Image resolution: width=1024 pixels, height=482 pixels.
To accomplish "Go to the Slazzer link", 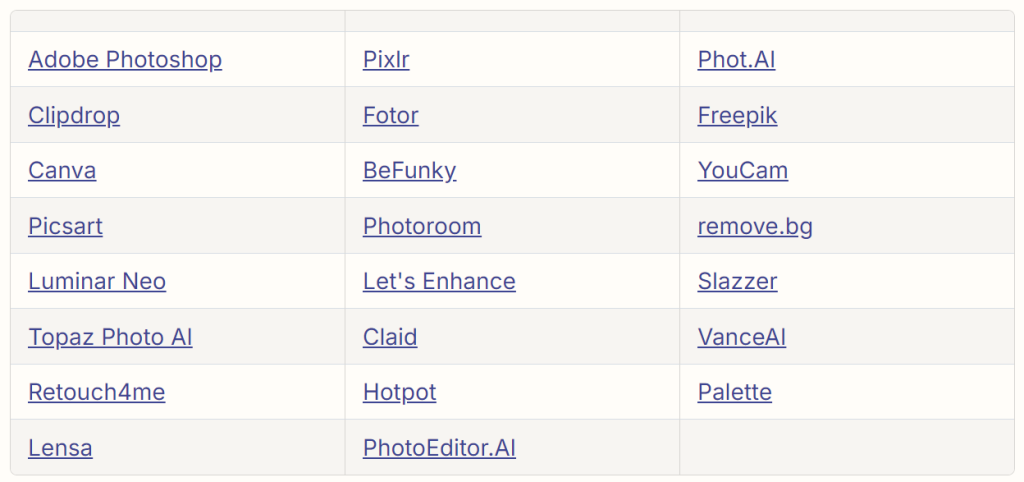I will click(737, 282).
